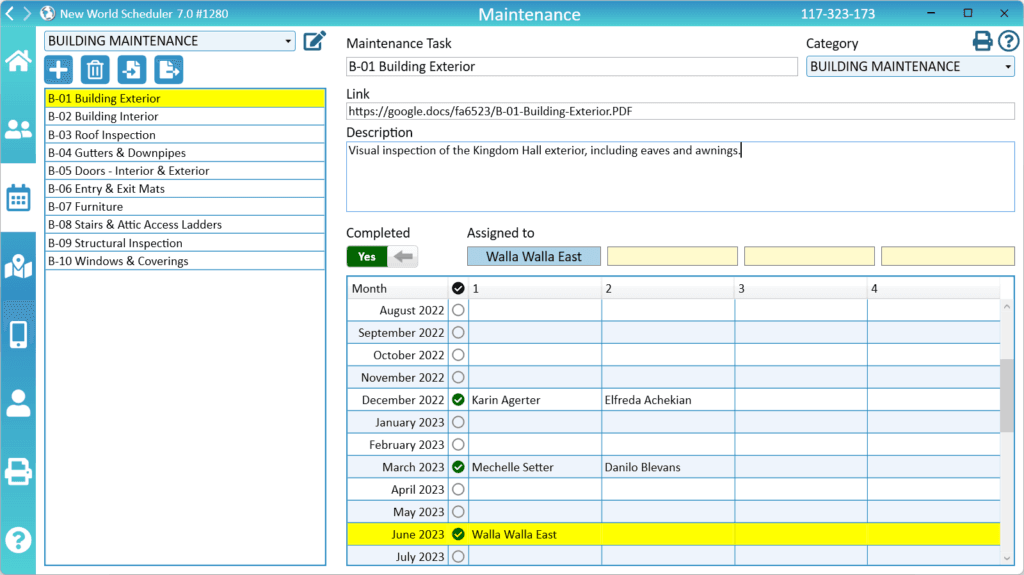Open help for Maintenance page
Image resolution: width=1024 pixels, height=575 pixels.
(x=1008, y=41)
